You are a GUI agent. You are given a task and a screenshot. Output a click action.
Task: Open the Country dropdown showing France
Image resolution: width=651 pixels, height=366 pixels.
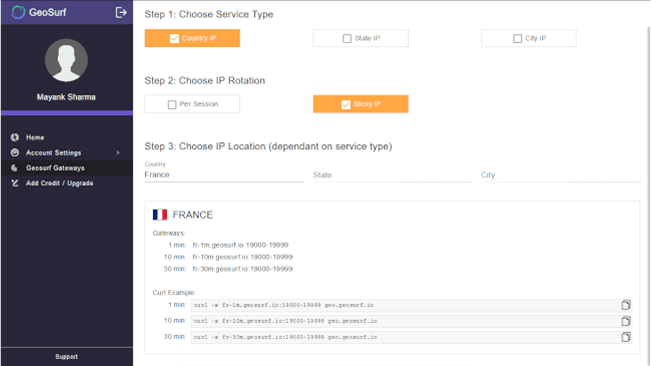pyautogui.click(x=224, y=175)
